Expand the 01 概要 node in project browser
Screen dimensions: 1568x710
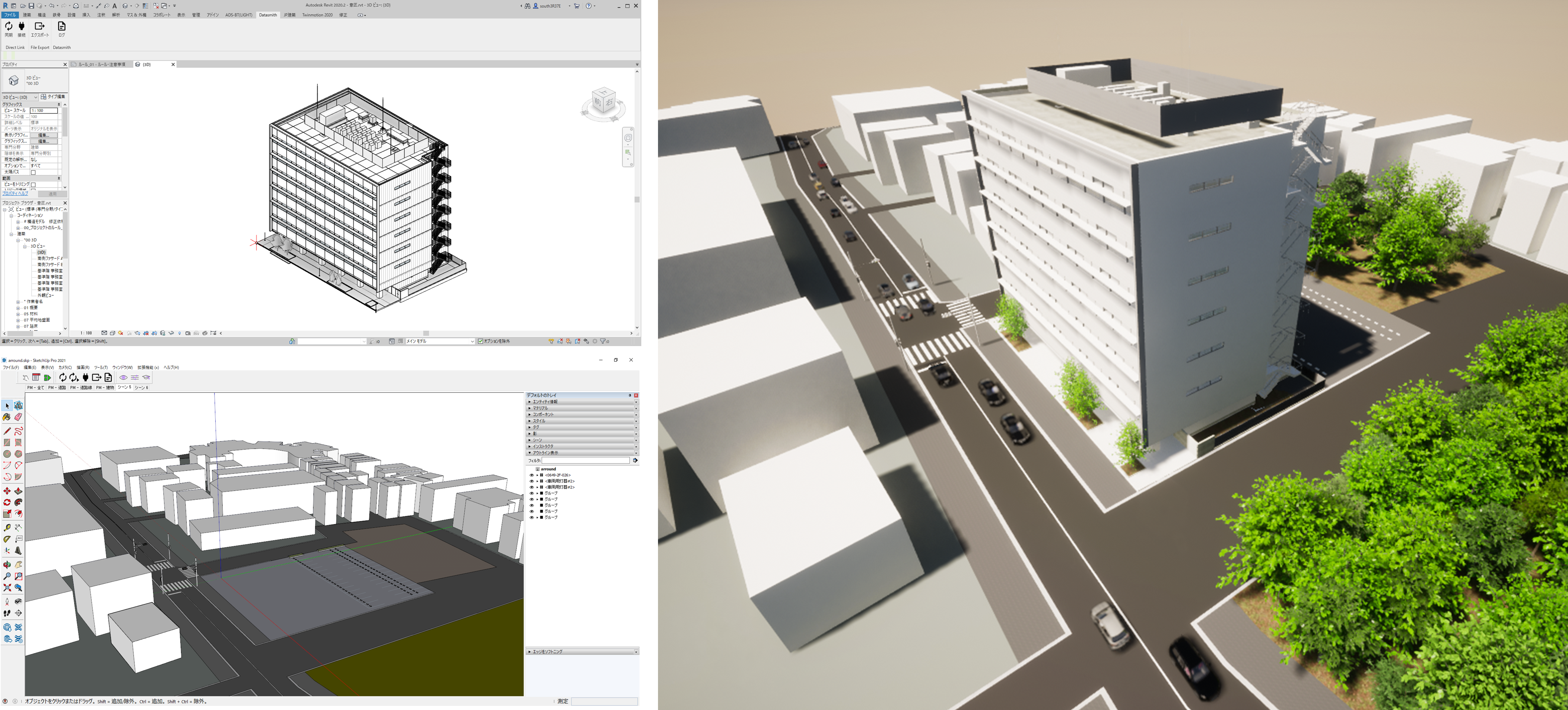click(18, 308)
